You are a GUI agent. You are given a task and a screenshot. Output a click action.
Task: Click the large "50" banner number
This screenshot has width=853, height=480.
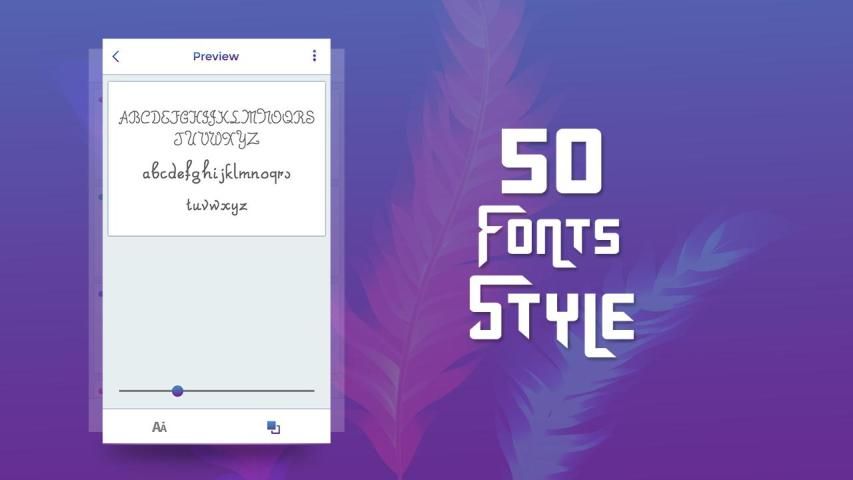pos(551,165)
